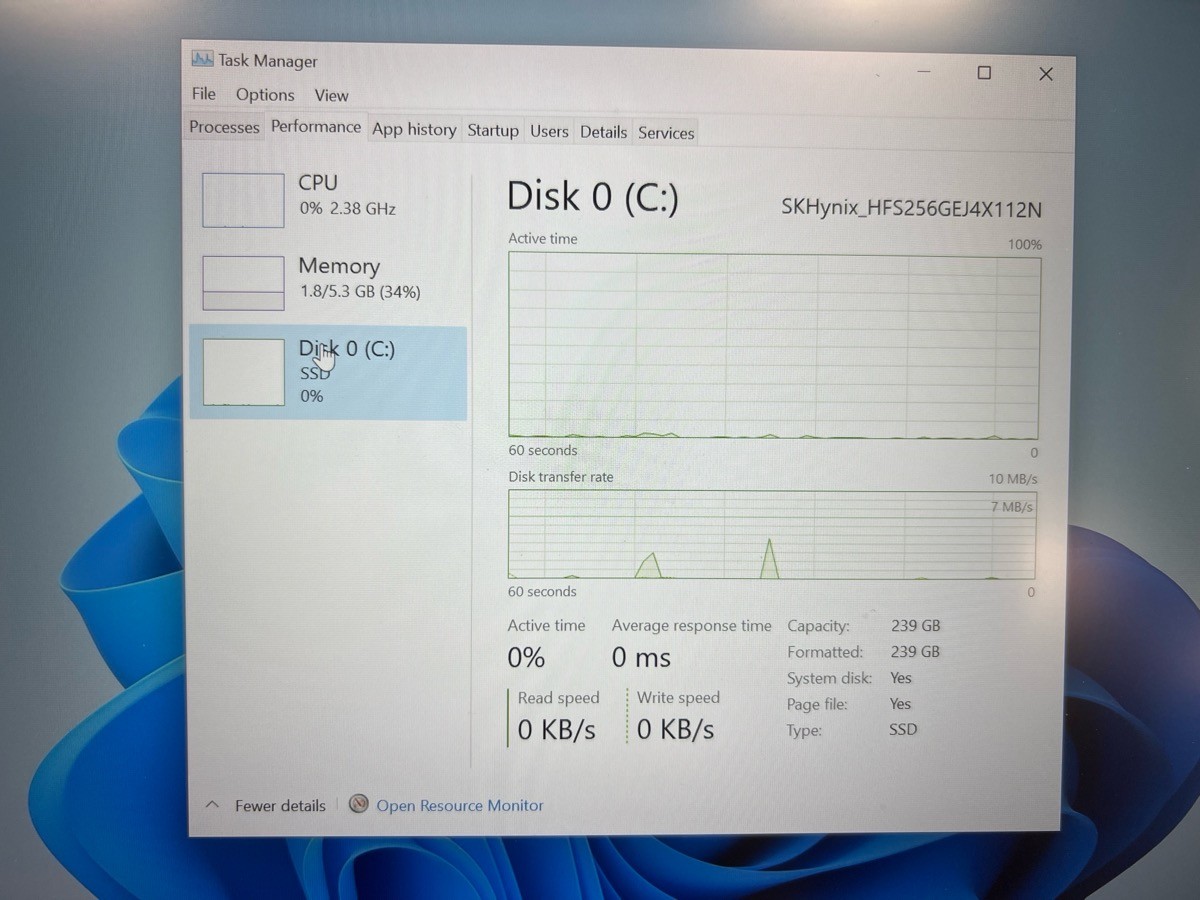Click the Memory 1.8/5.3 GB (34%) text
Screen dimensions: 1200x900
[x=360, y=292]
